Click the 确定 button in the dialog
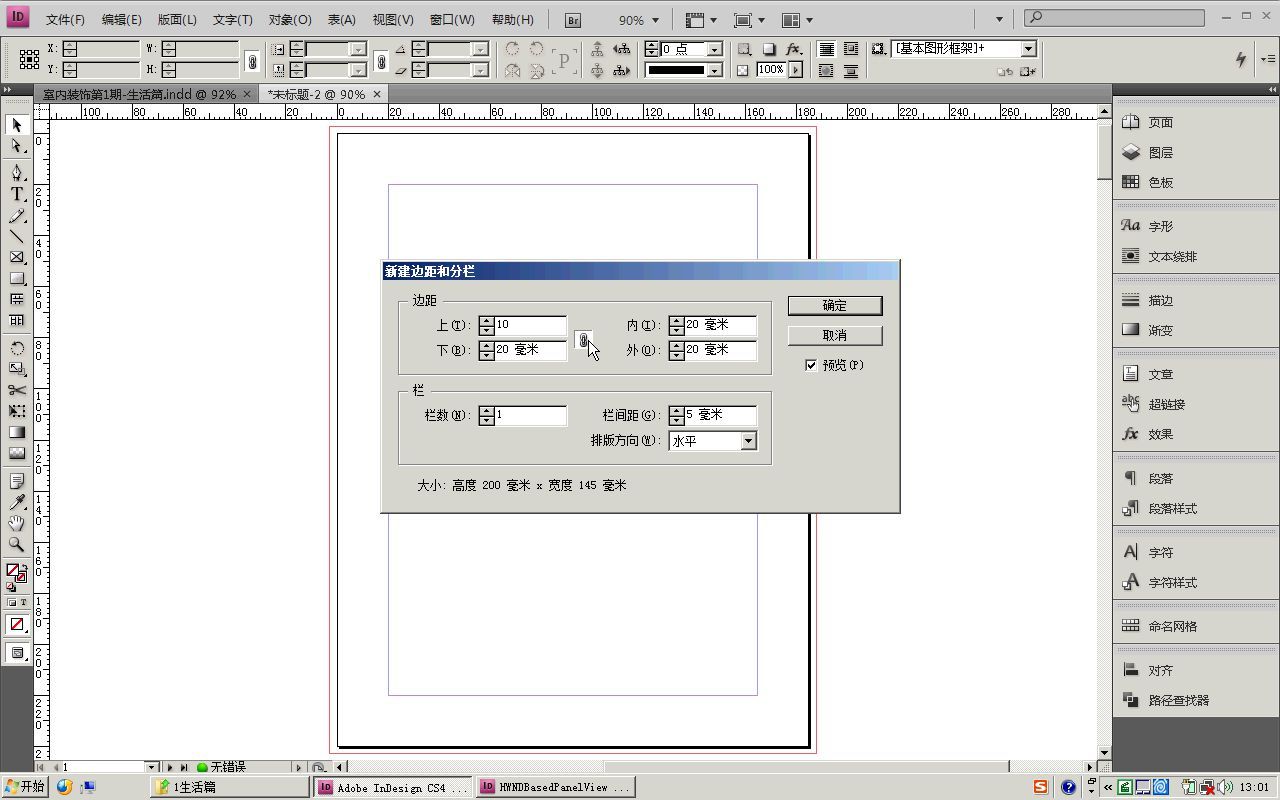Image resolution: width=1280 pixels, height=800 pixels. (x=834, y=305)
